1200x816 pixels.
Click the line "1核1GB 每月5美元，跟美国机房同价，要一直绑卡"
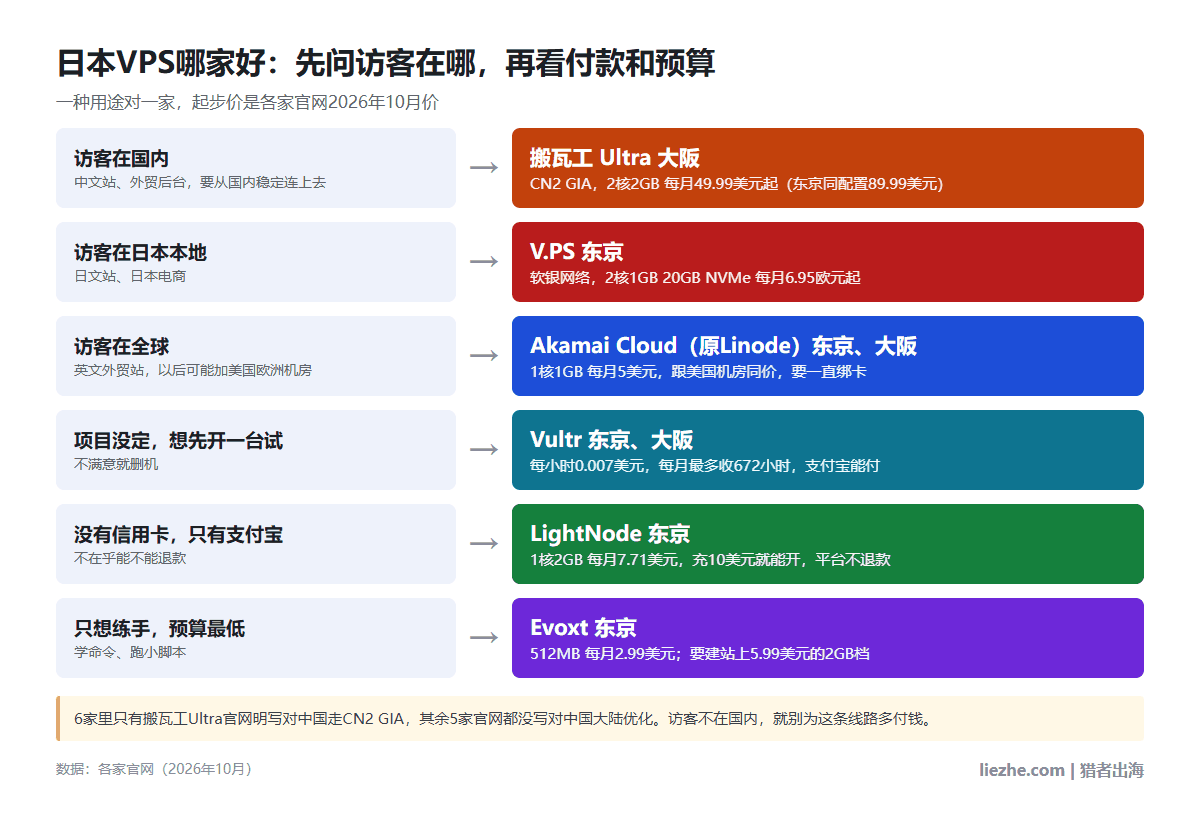click(698, 372)
